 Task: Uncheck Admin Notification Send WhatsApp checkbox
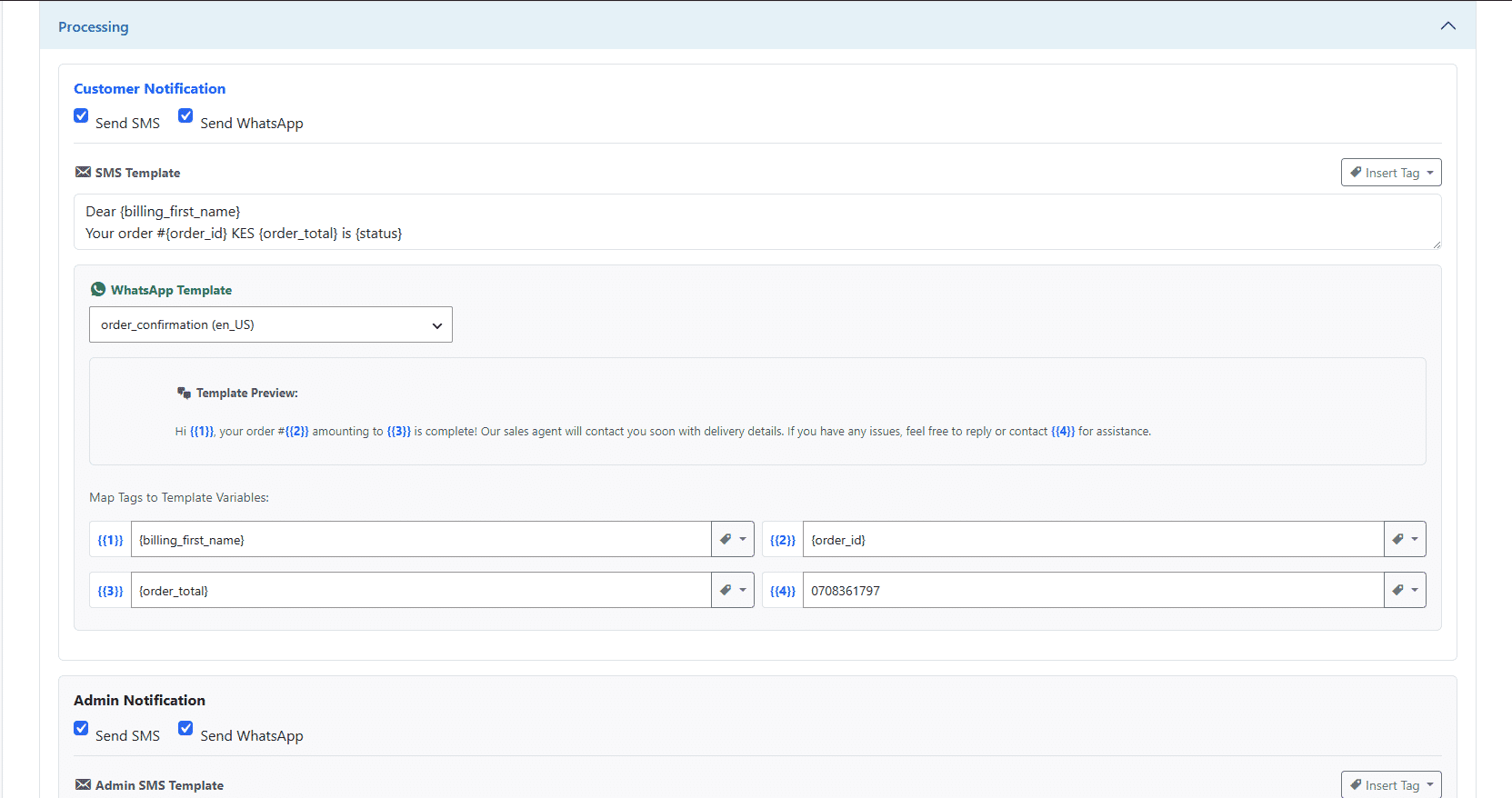pos(185,728)
